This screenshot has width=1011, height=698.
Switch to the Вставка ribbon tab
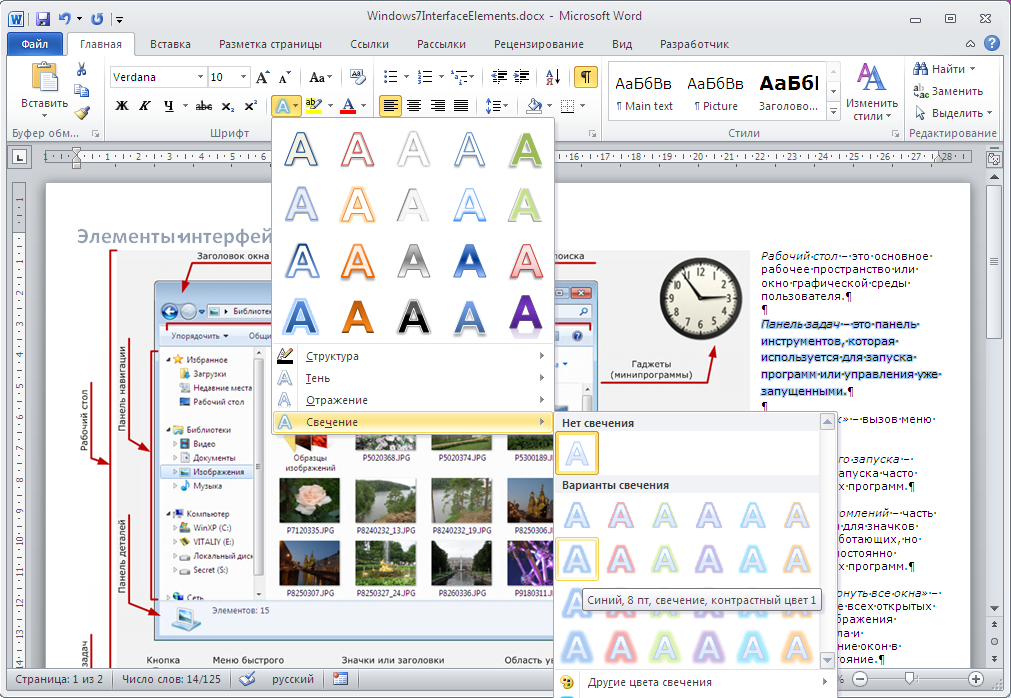(170, 44)
